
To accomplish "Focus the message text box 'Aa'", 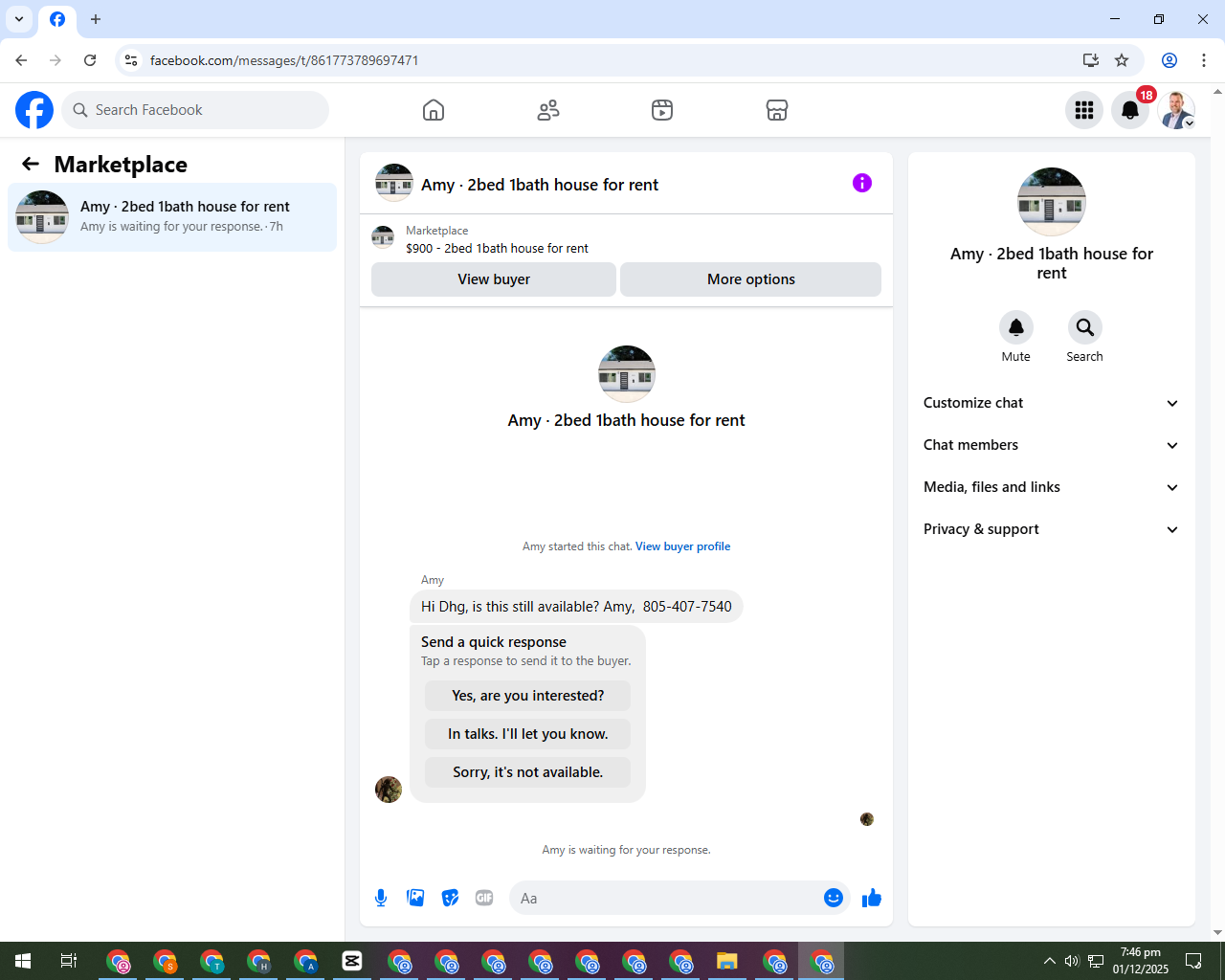I will [x=665, y=898].
